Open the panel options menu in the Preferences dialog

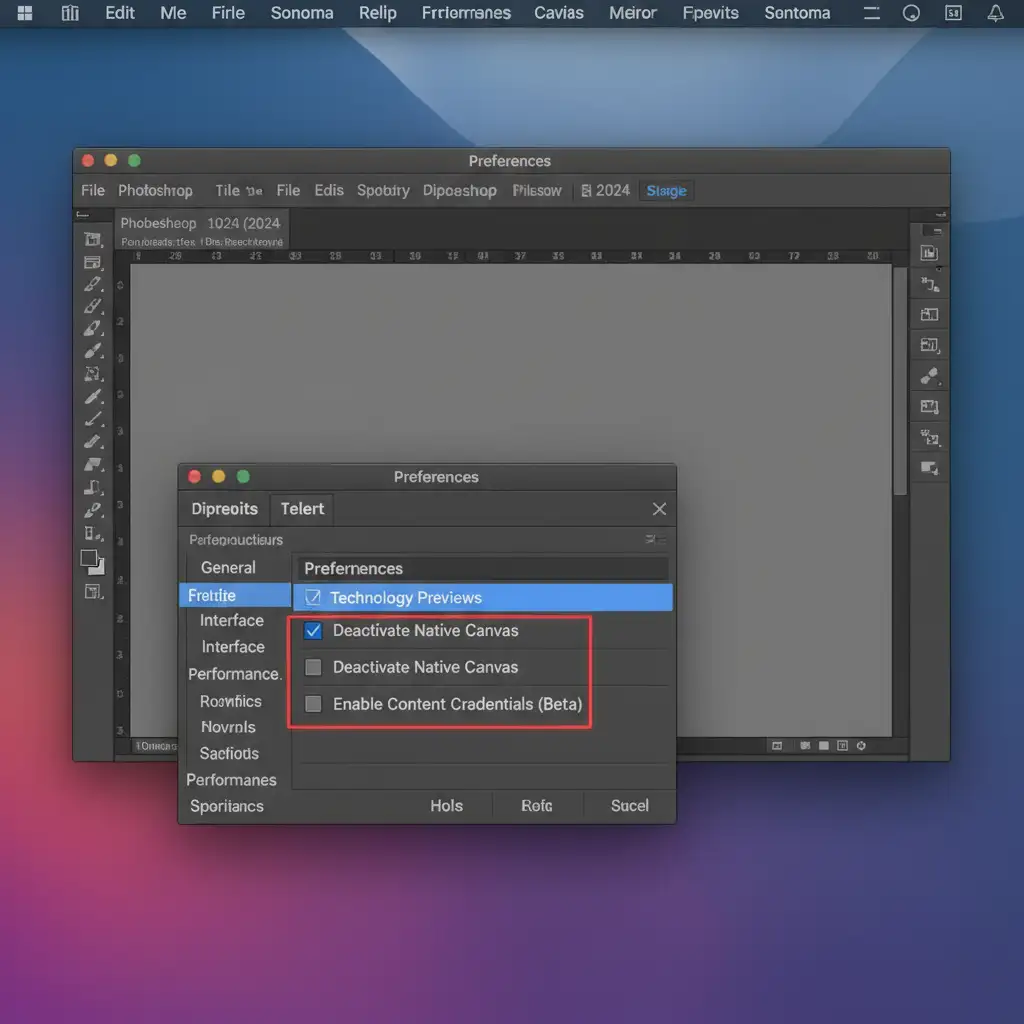click(655, 540)
